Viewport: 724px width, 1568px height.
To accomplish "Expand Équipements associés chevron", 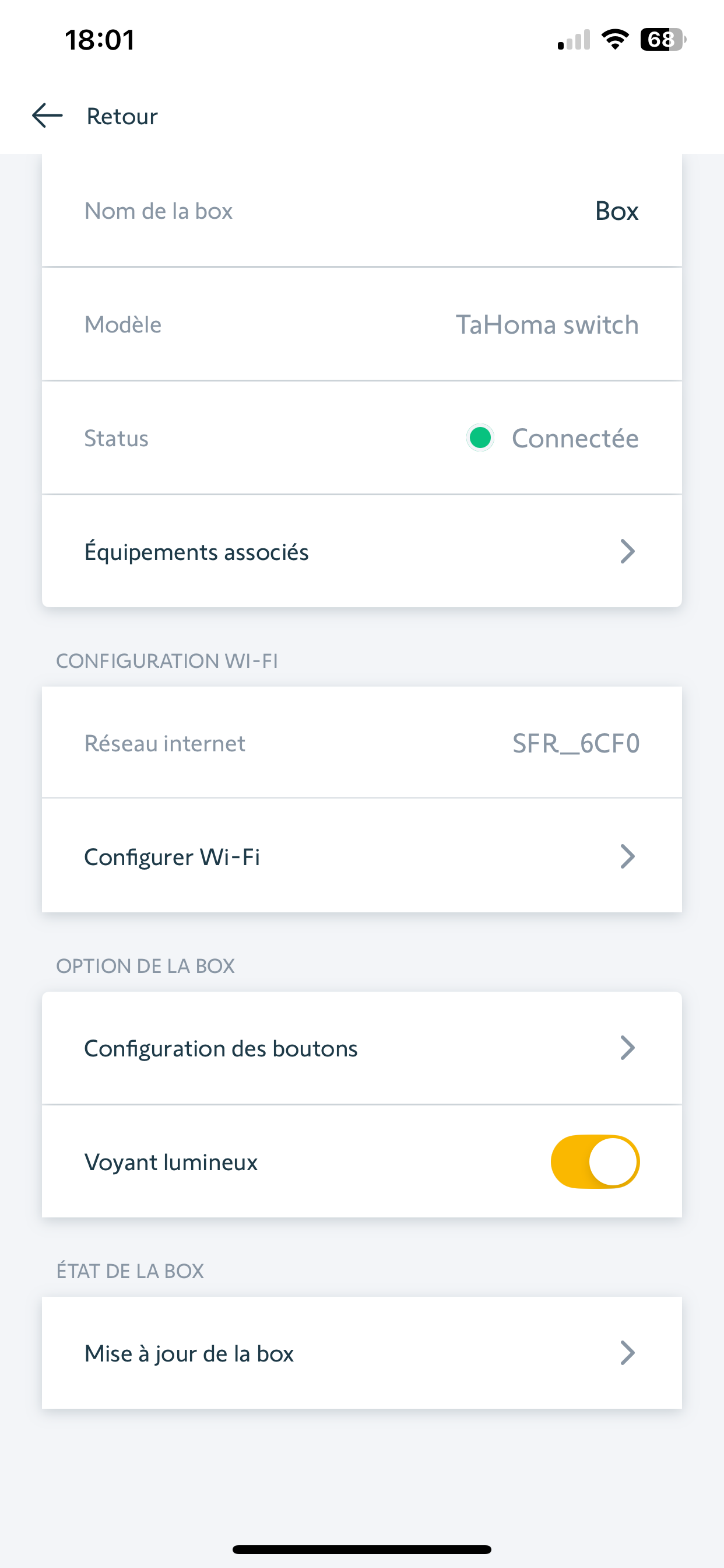I will [x=627, y=551].
